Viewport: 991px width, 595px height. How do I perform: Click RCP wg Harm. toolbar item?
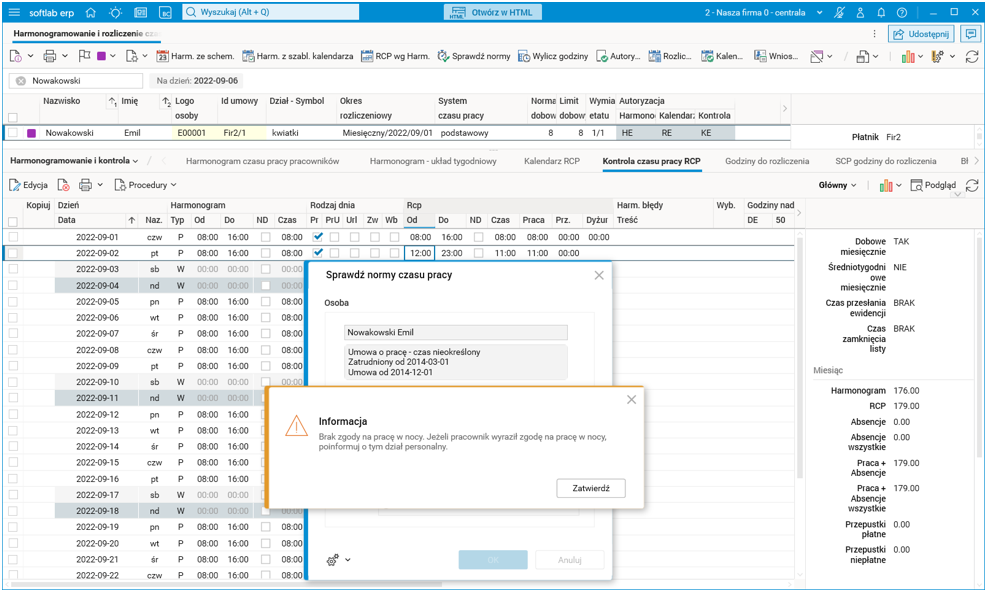point(395,56)
